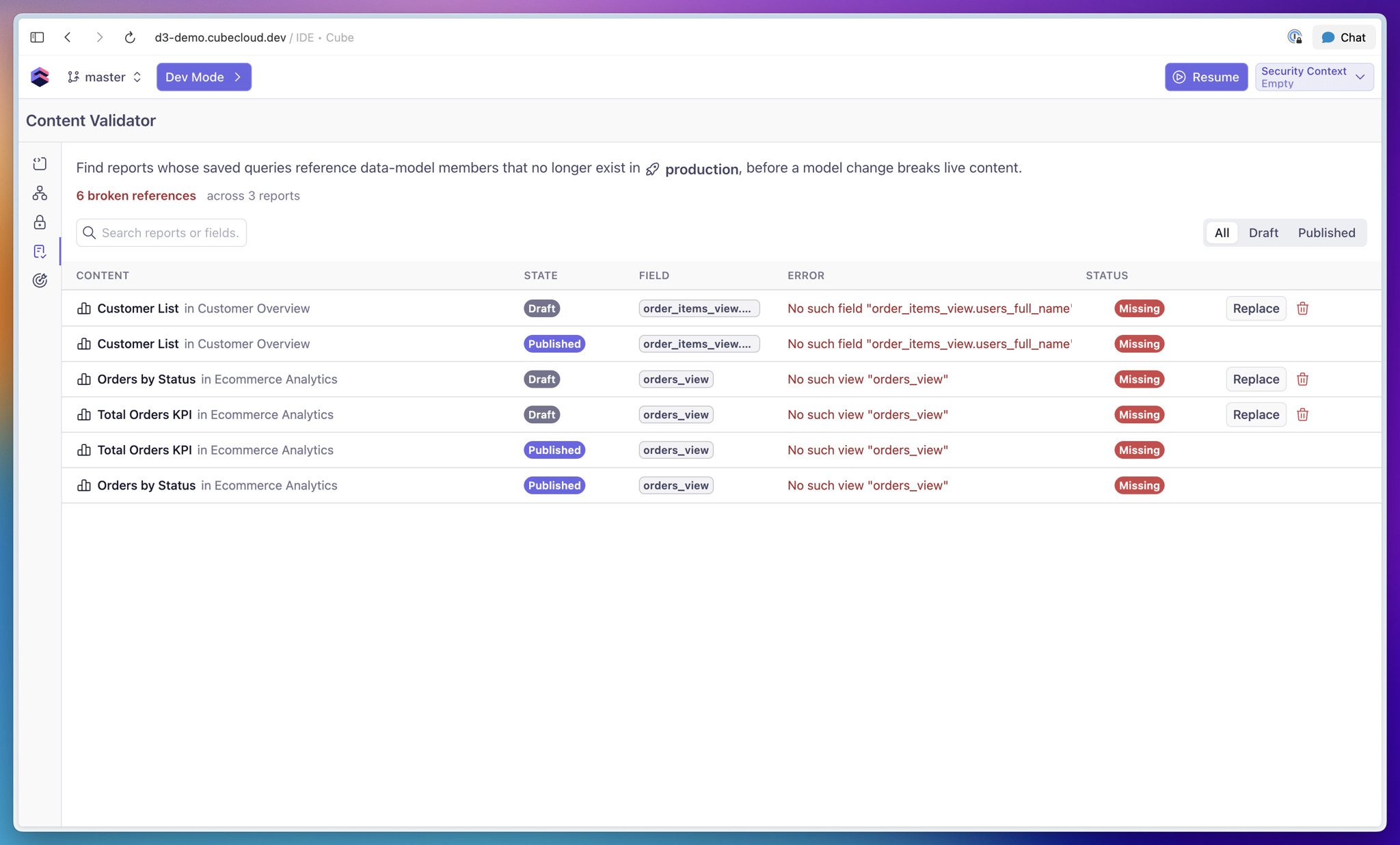
Task: Click the chart icon of published Total Orders KPI
Action: click(x=84, y=450)
